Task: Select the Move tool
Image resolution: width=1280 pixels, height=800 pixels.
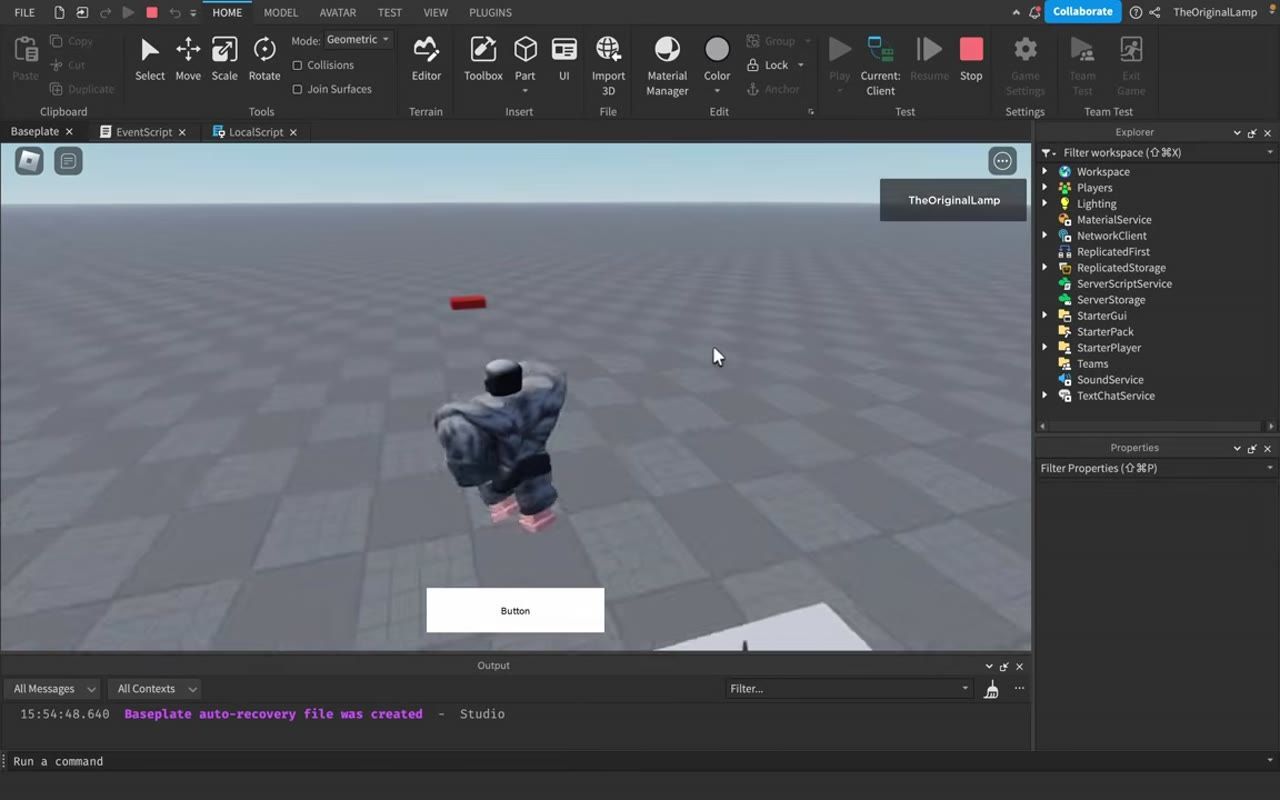Action: [x=188, y=60]
